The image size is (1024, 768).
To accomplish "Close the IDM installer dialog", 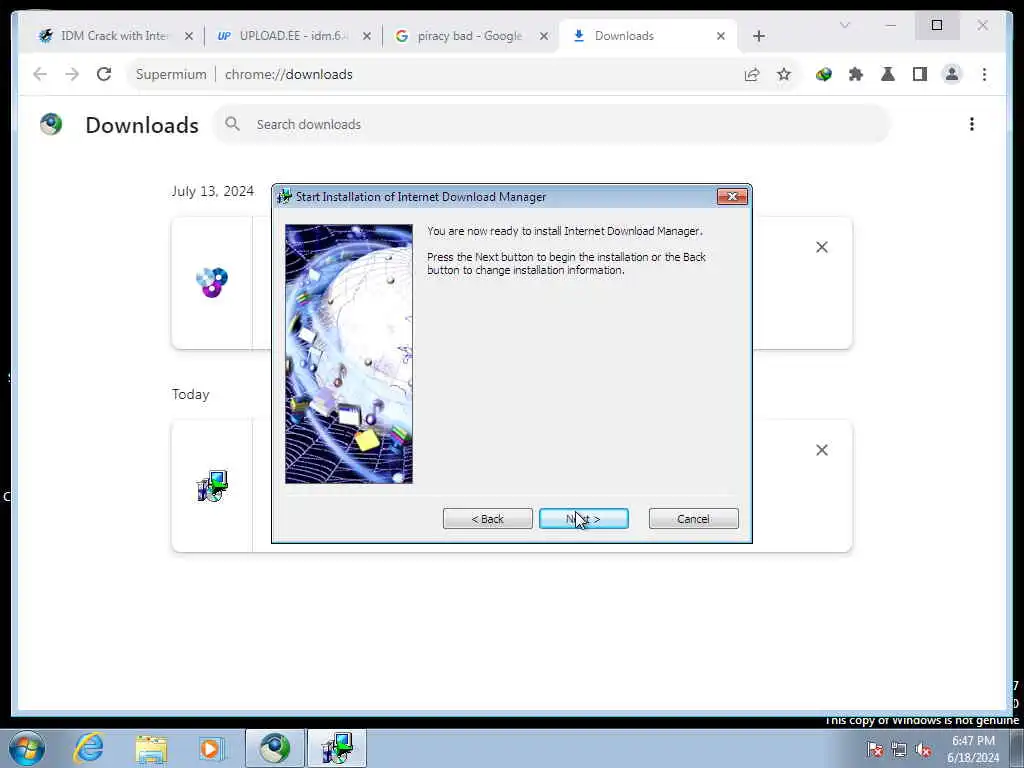I will (732, 197).
